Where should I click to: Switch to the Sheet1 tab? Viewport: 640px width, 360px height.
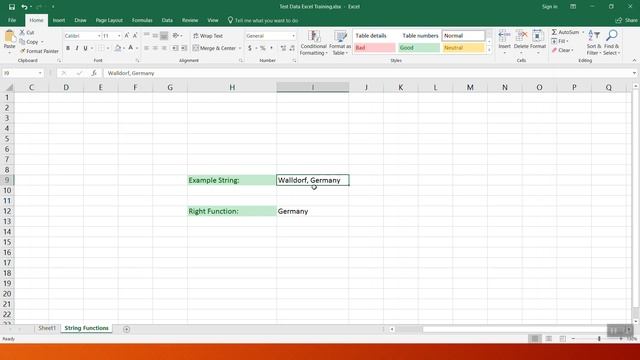[x=47, y=328]
